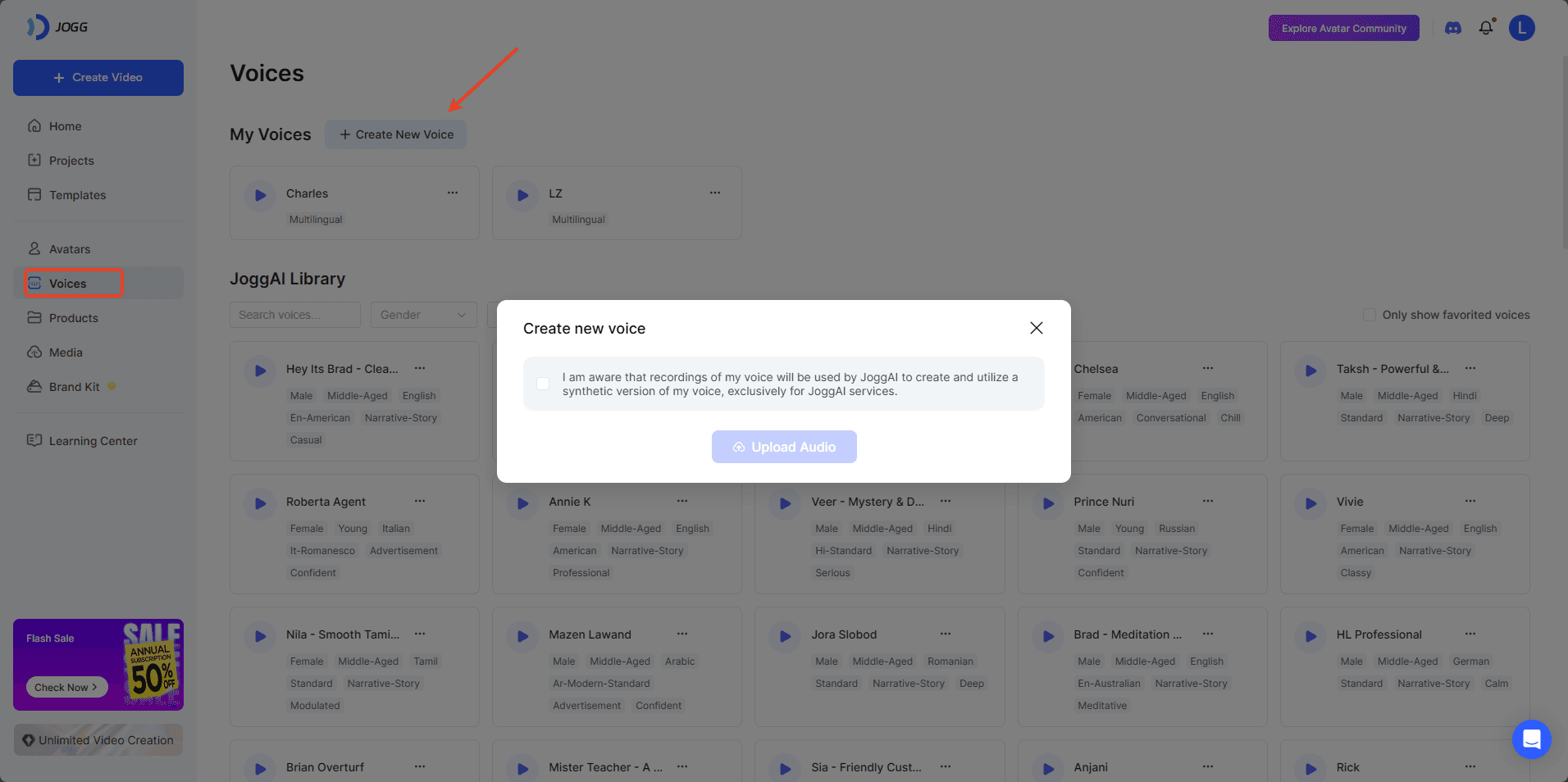The height and width of the screenshot is (782, 1568).
Task: Play Taksh - Powerful voice sample
Action: [1310, 371]
